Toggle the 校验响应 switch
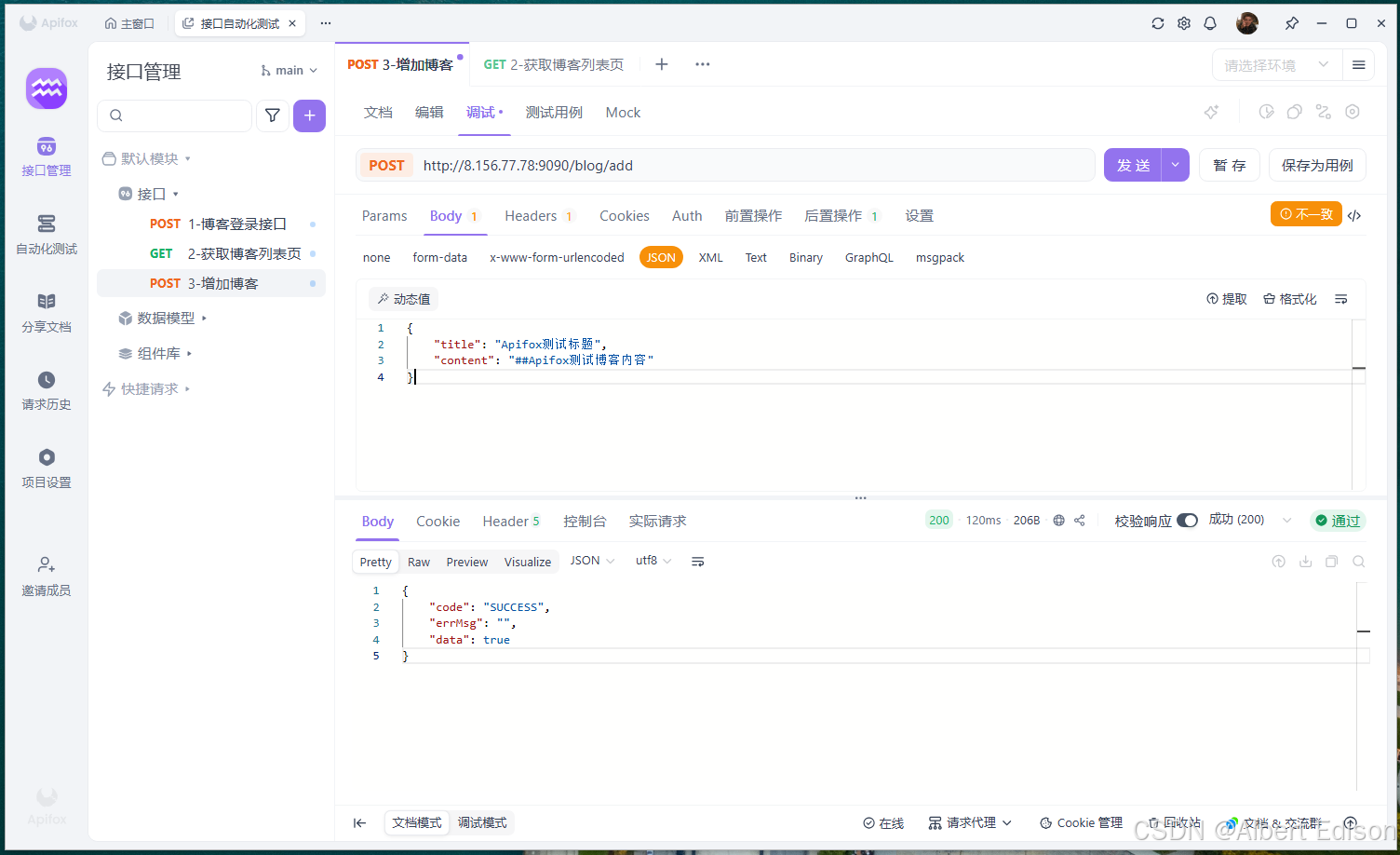The image size is (1400, 855). click(1187, 521)
